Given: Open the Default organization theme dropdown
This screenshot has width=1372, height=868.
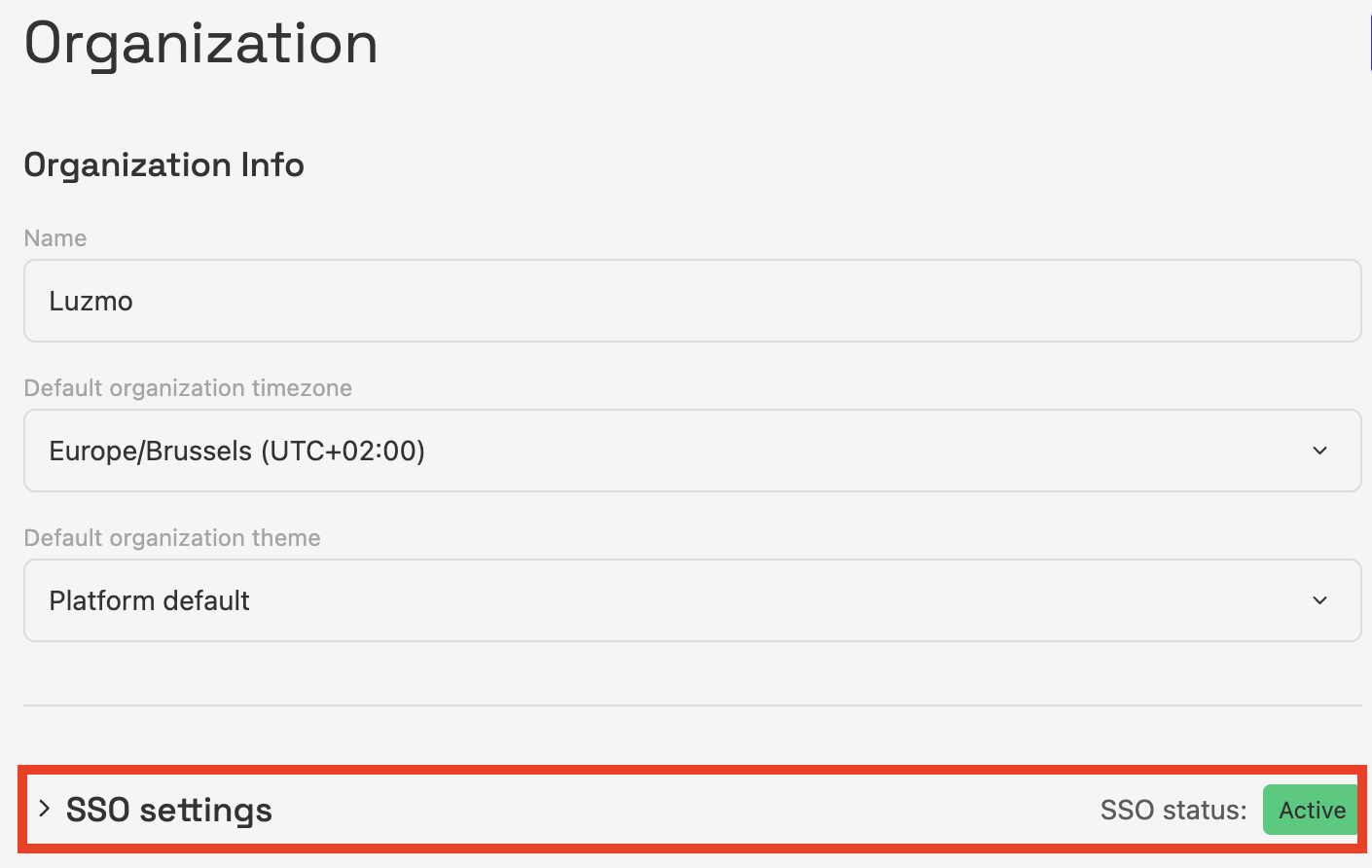Looking at the screenshot, I should coord(692,600).
